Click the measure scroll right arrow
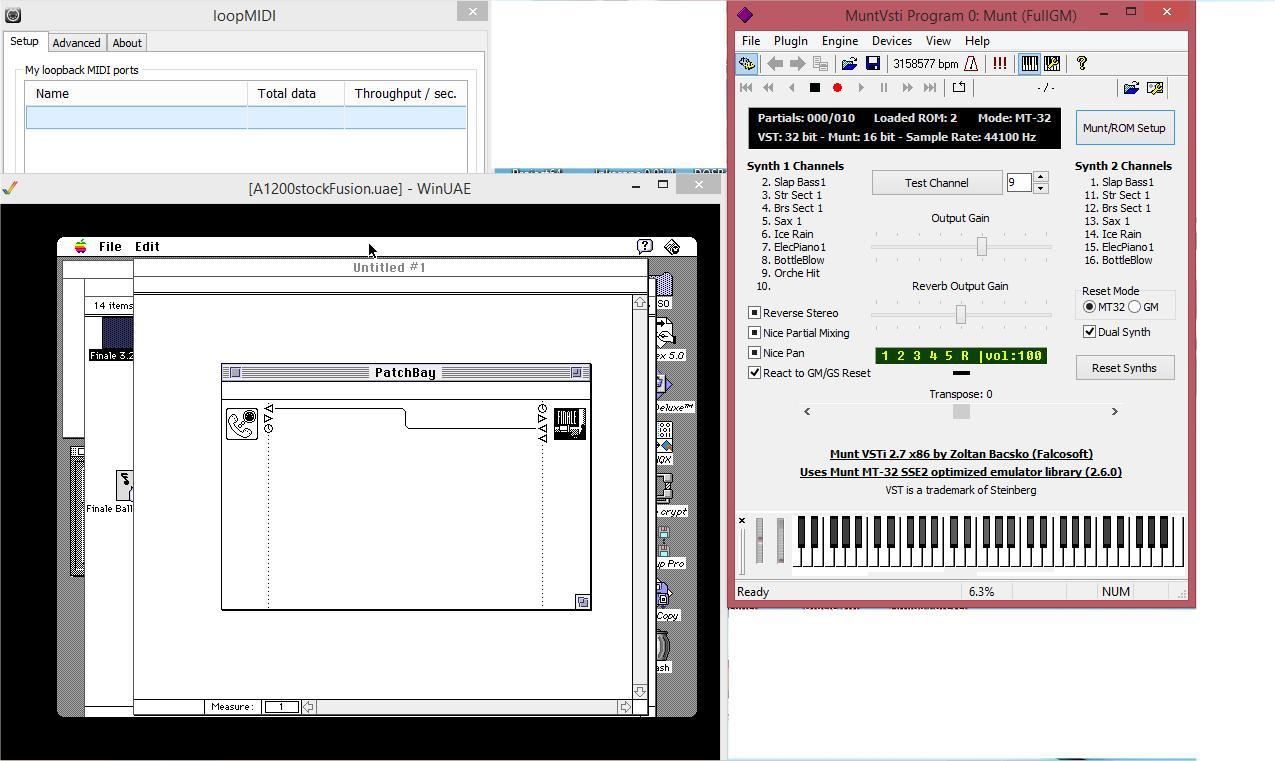Screen dimensions: 1275x761 (x=625, y=707)
